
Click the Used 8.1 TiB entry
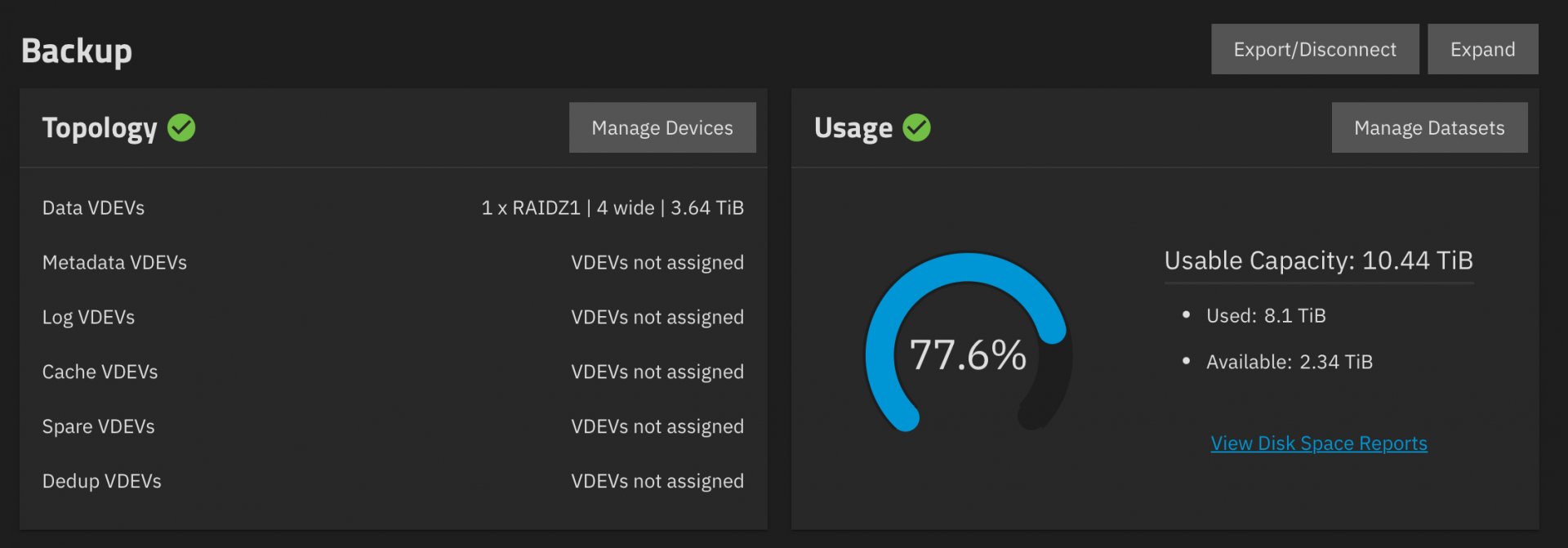tap(1266, 315)
